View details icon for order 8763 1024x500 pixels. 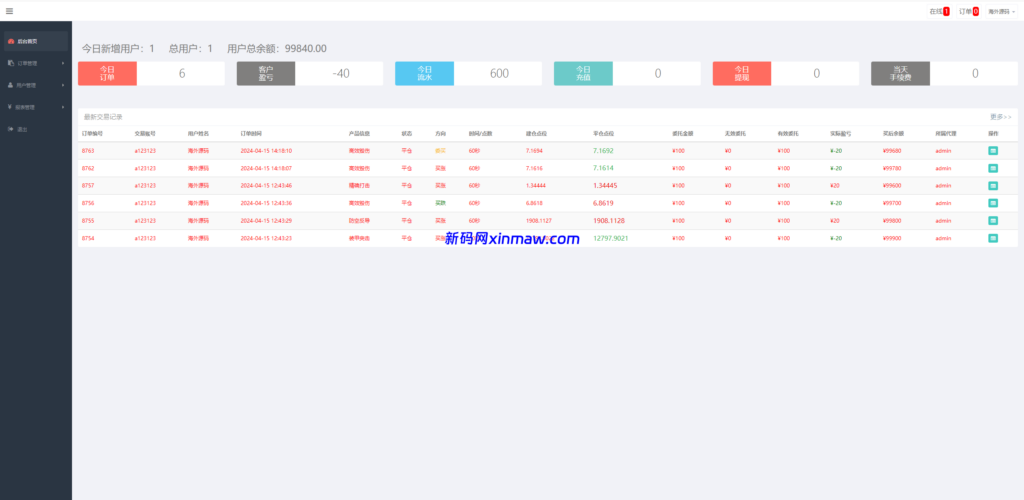coord(993,150)
